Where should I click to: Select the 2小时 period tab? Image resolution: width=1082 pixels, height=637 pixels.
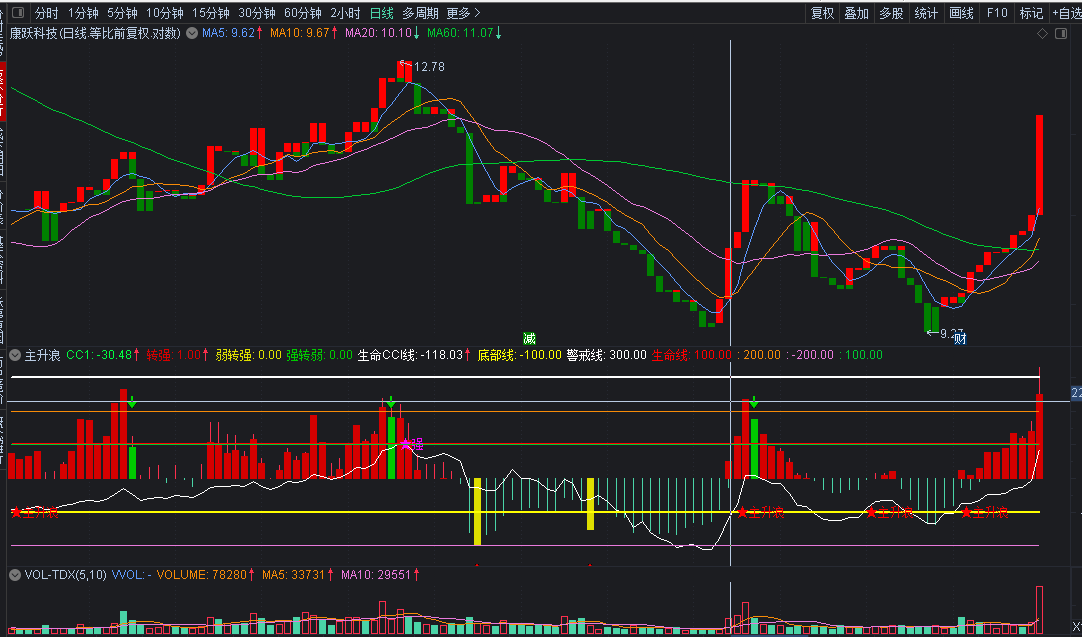click(345, 13)
